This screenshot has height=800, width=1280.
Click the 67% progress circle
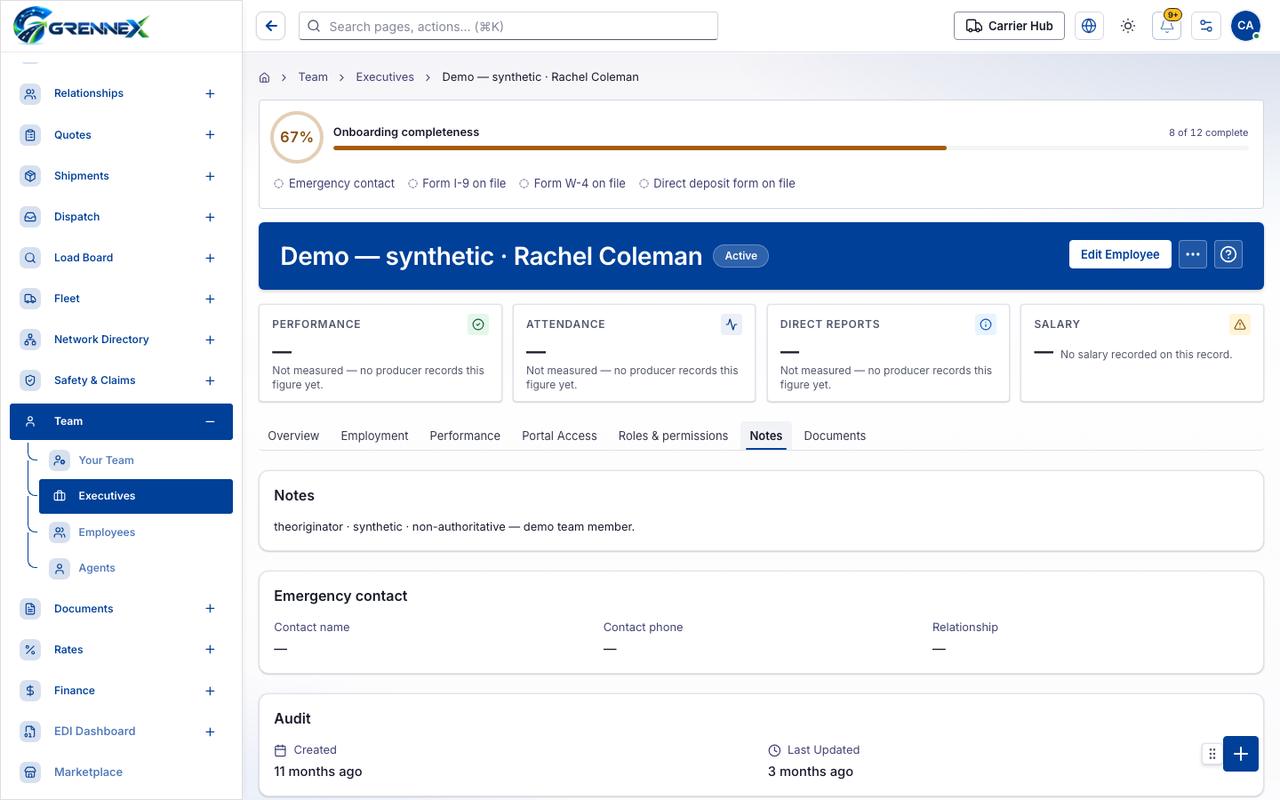[296, 137]
